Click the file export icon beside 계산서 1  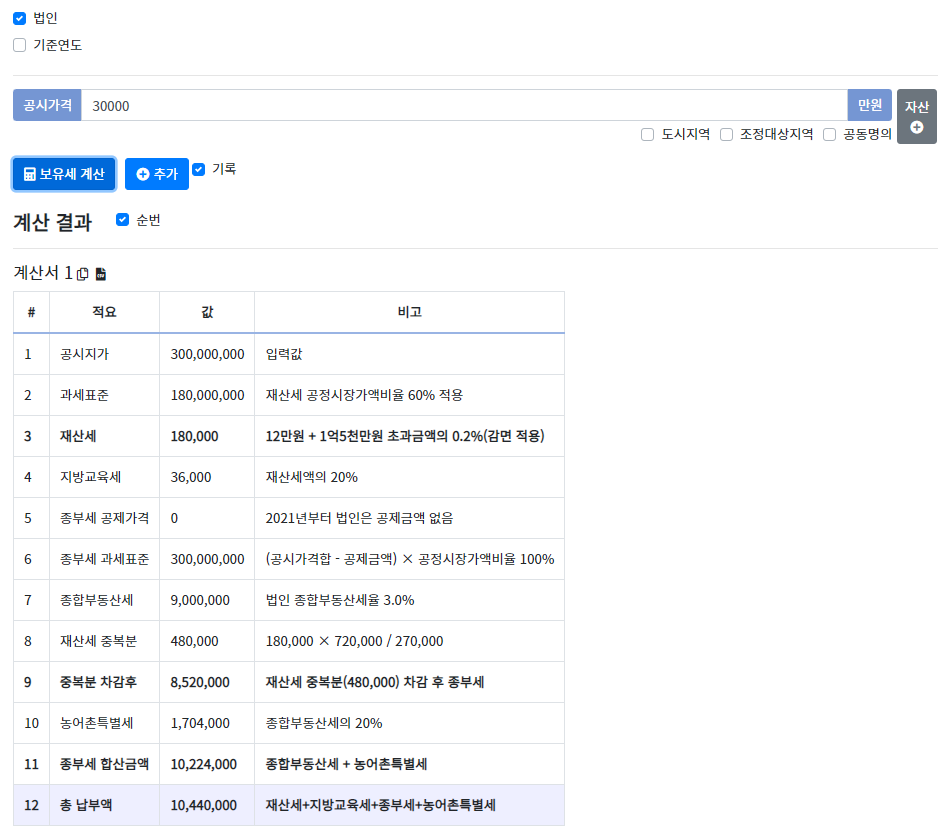pos(101,274)
